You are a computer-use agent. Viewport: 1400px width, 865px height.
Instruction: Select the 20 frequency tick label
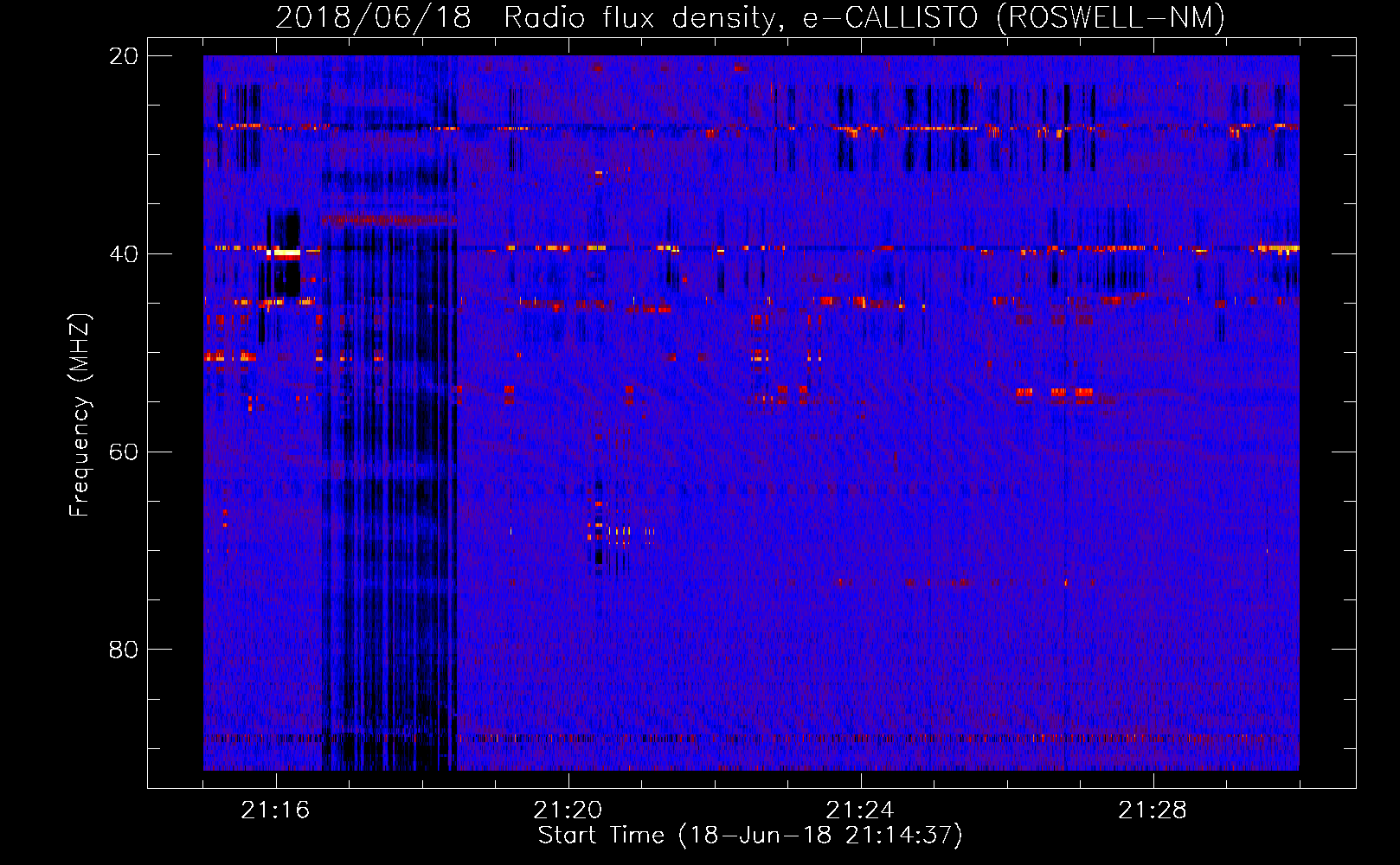pyautogui.click(x=124, y=56)
